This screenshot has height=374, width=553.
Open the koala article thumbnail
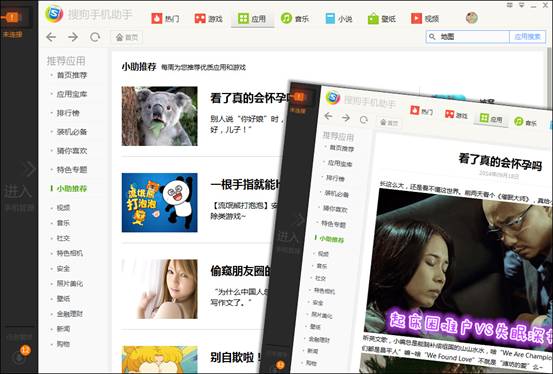[159, 116]
